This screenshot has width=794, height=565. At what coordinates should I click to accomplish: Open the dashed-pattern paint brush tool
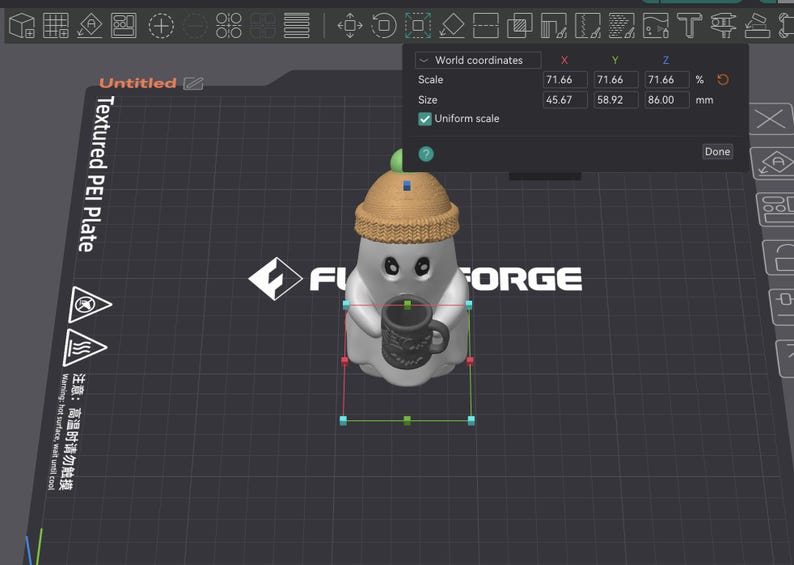point(621,25)
